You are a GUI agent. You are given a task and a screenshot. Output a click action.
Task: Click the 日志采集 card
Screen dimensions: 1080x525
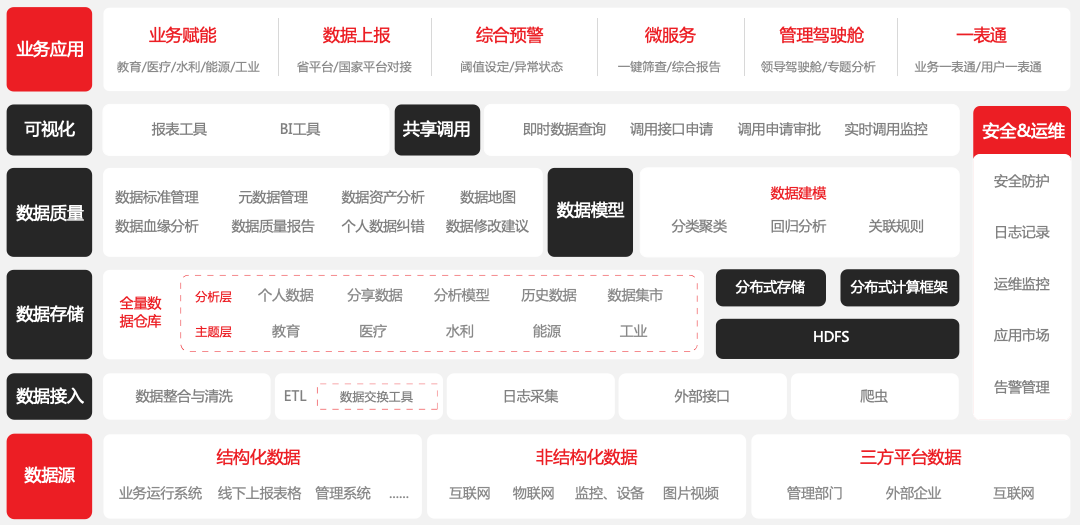tap(530, 396)
